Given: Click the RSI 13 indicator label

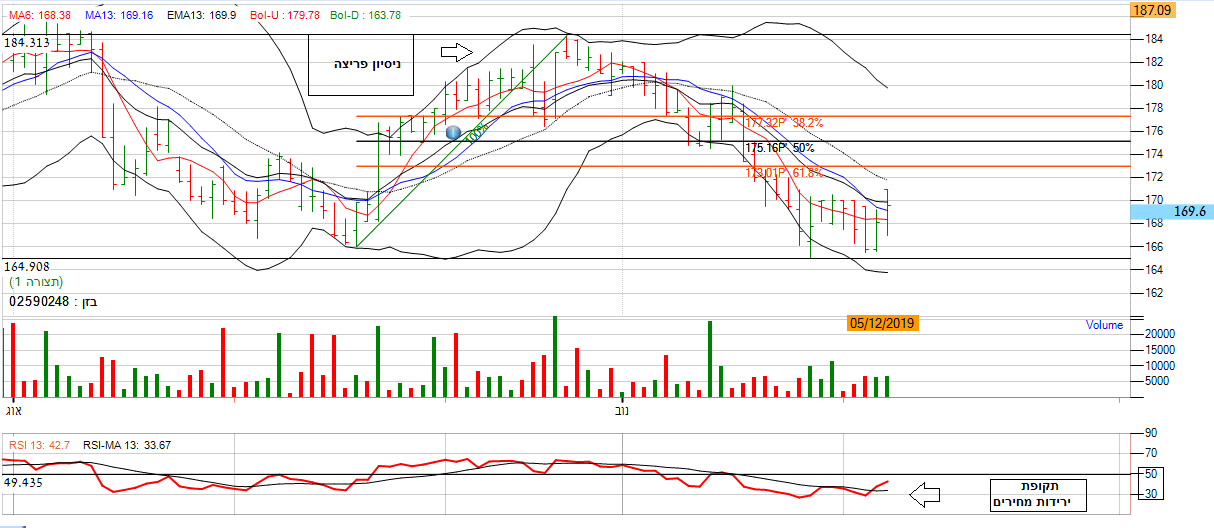Looking at the screenshot, I should 39,445.
